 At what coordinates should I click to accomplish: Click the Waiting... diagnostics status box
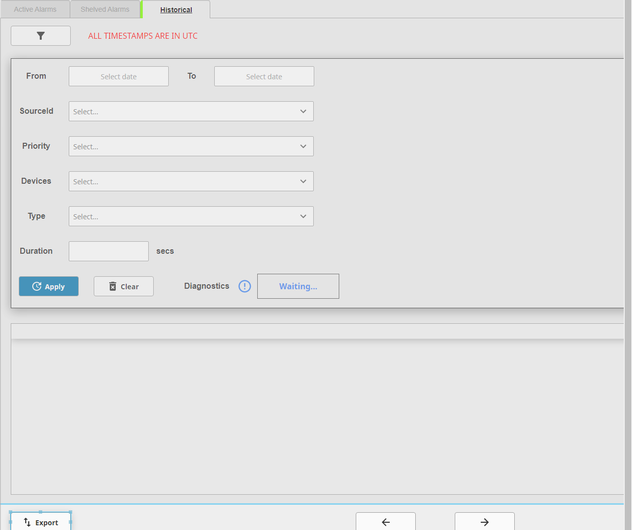(298, 286)
